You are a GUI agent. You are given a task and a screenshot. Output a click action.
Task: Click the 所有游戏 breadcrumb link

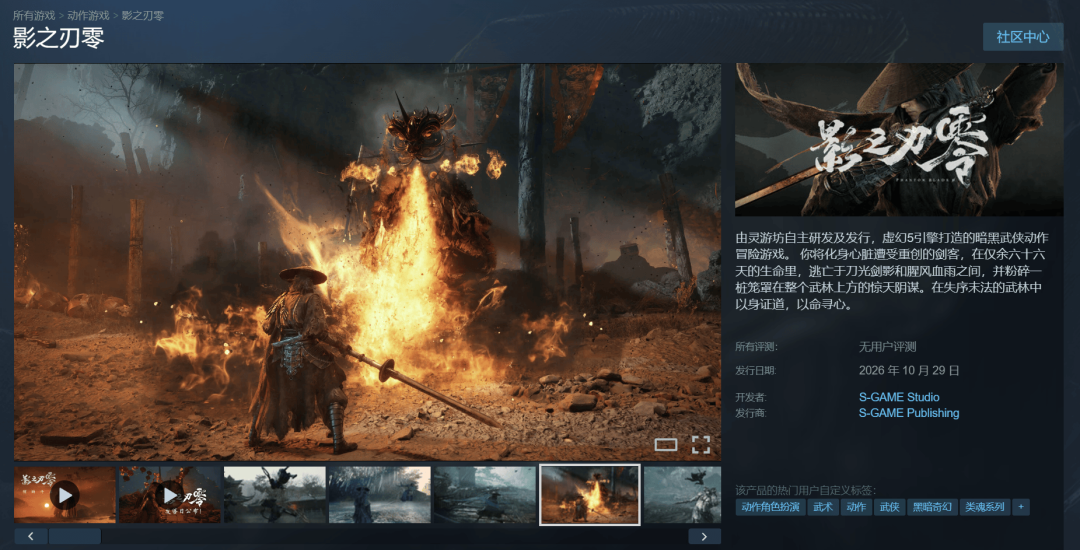tap(34, 15)
